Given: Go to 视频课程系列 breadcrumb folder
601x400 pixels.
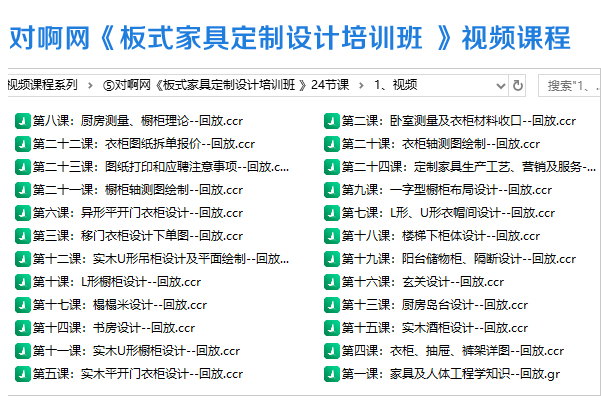Looking at the screenshot, I should click(x=42, y=85).
